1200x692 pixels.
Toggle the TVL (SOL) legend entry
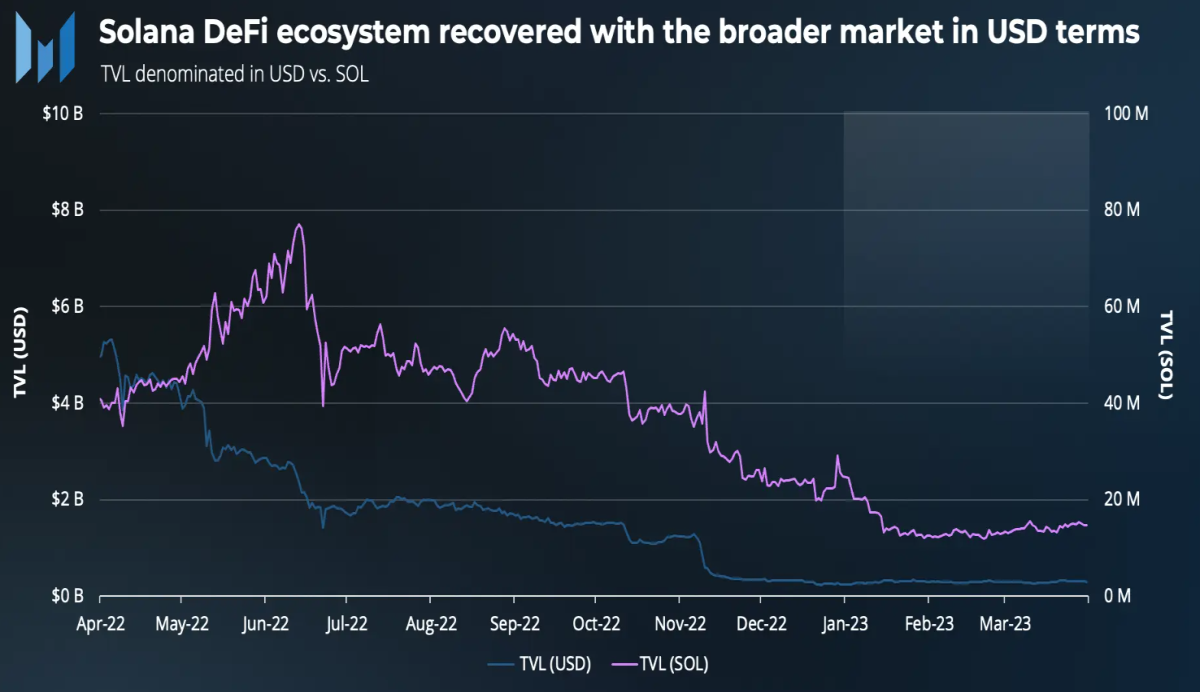[x=661, y=662]
